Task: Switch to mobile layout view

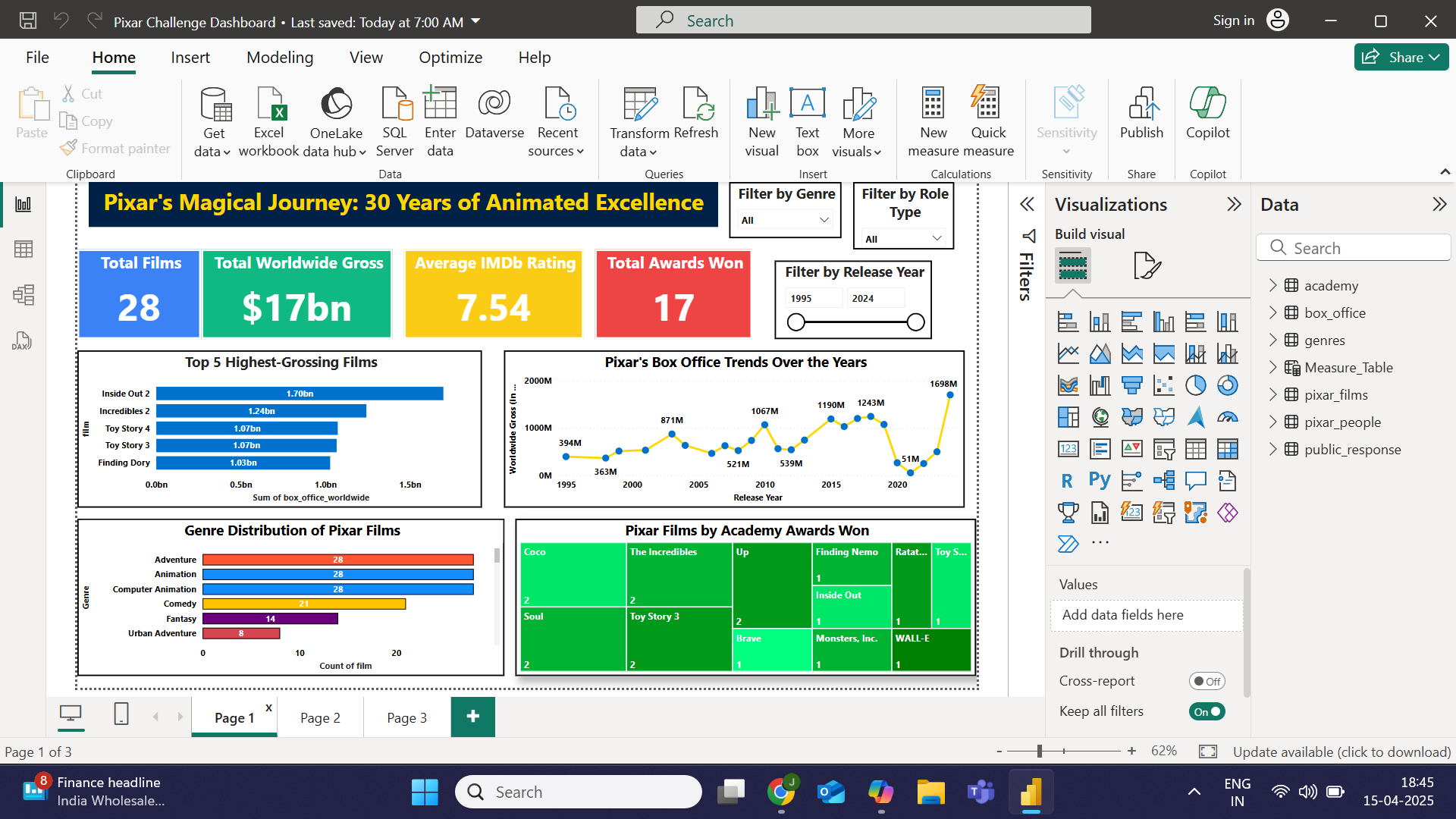Action: click(x=121, y=714)
